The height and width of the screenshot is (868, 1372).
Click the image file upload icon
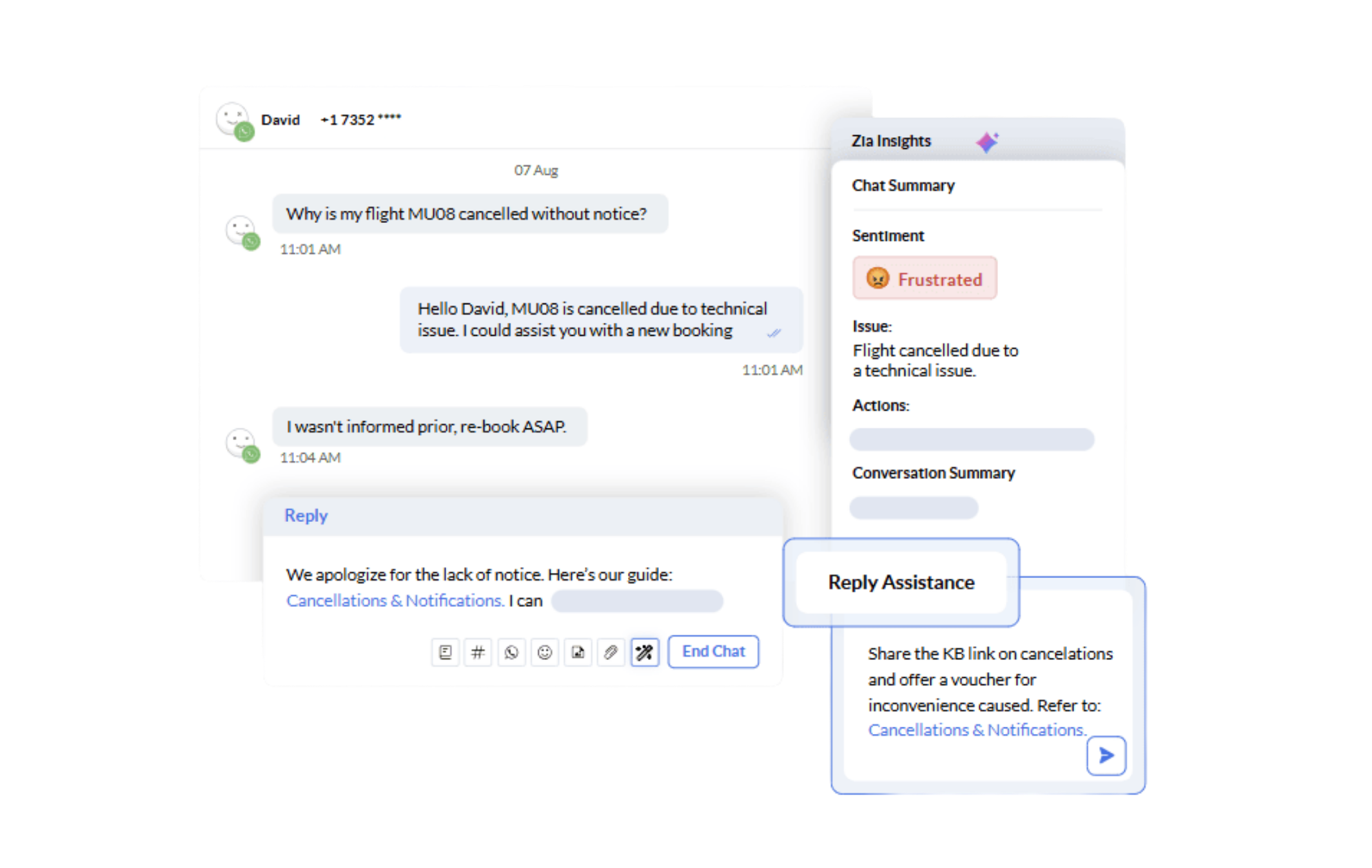[x=578, y=652]
